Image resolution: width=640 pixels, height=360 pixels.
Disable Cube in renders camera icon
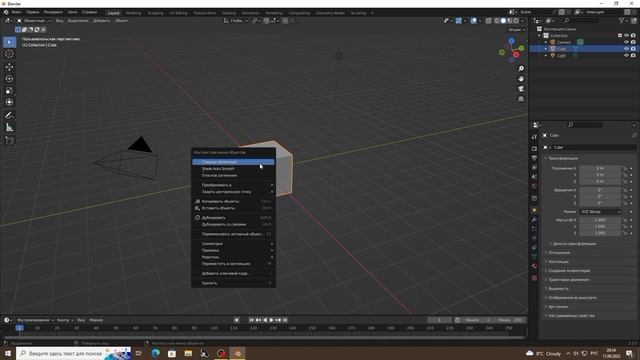(633, 49)
